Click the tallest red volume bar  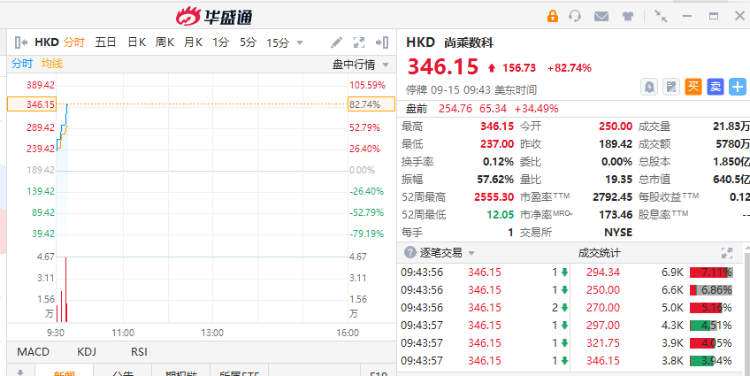(66, 289)
